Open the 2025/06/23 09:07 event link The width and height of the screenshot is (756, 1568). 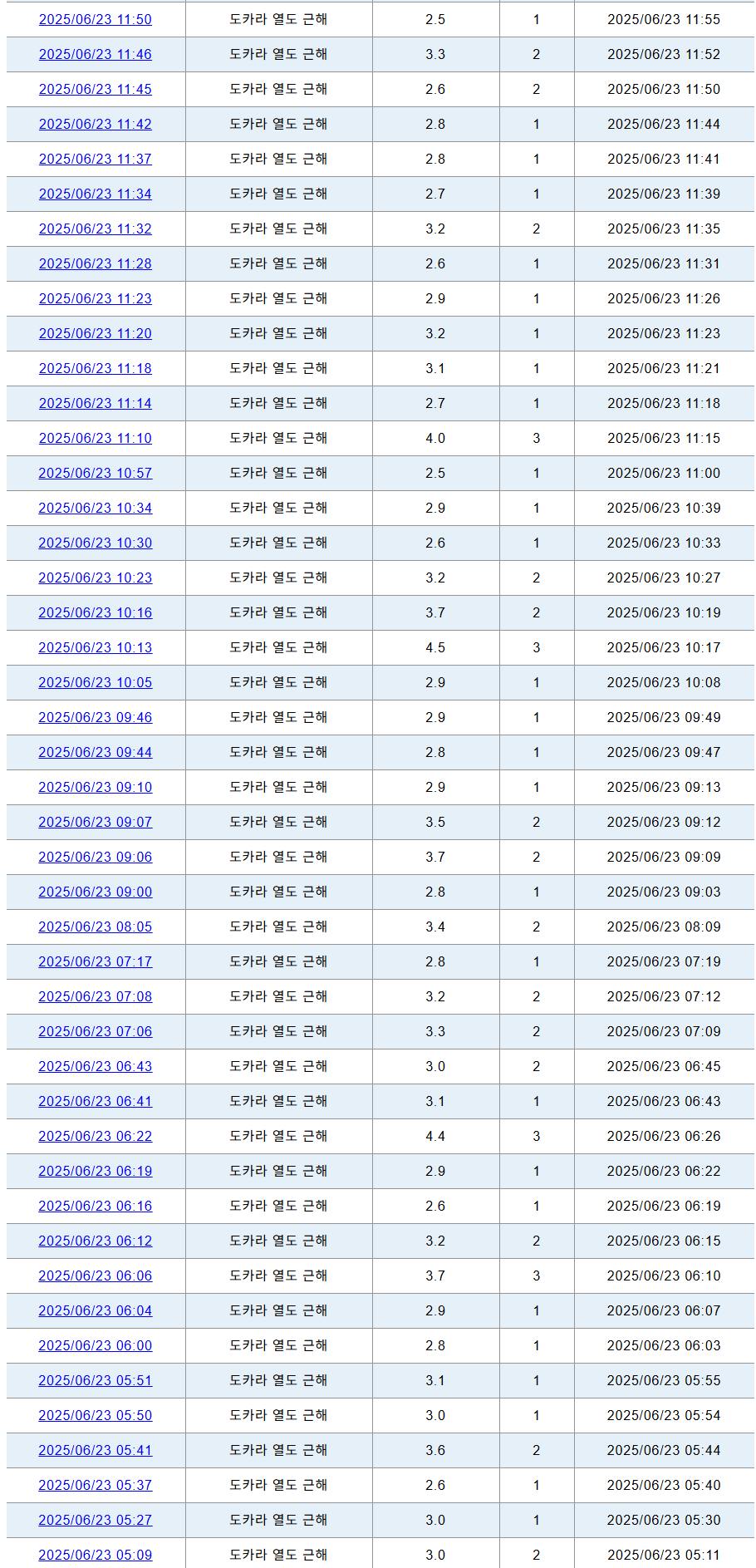coord(96,822)
